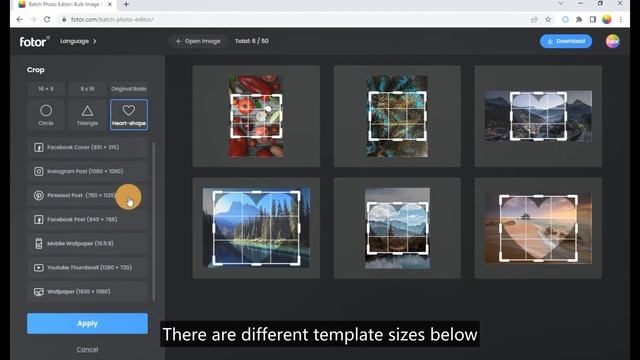640x360 pixels.
Task: Click the blue circular extension icon
Action: [565, 19]
